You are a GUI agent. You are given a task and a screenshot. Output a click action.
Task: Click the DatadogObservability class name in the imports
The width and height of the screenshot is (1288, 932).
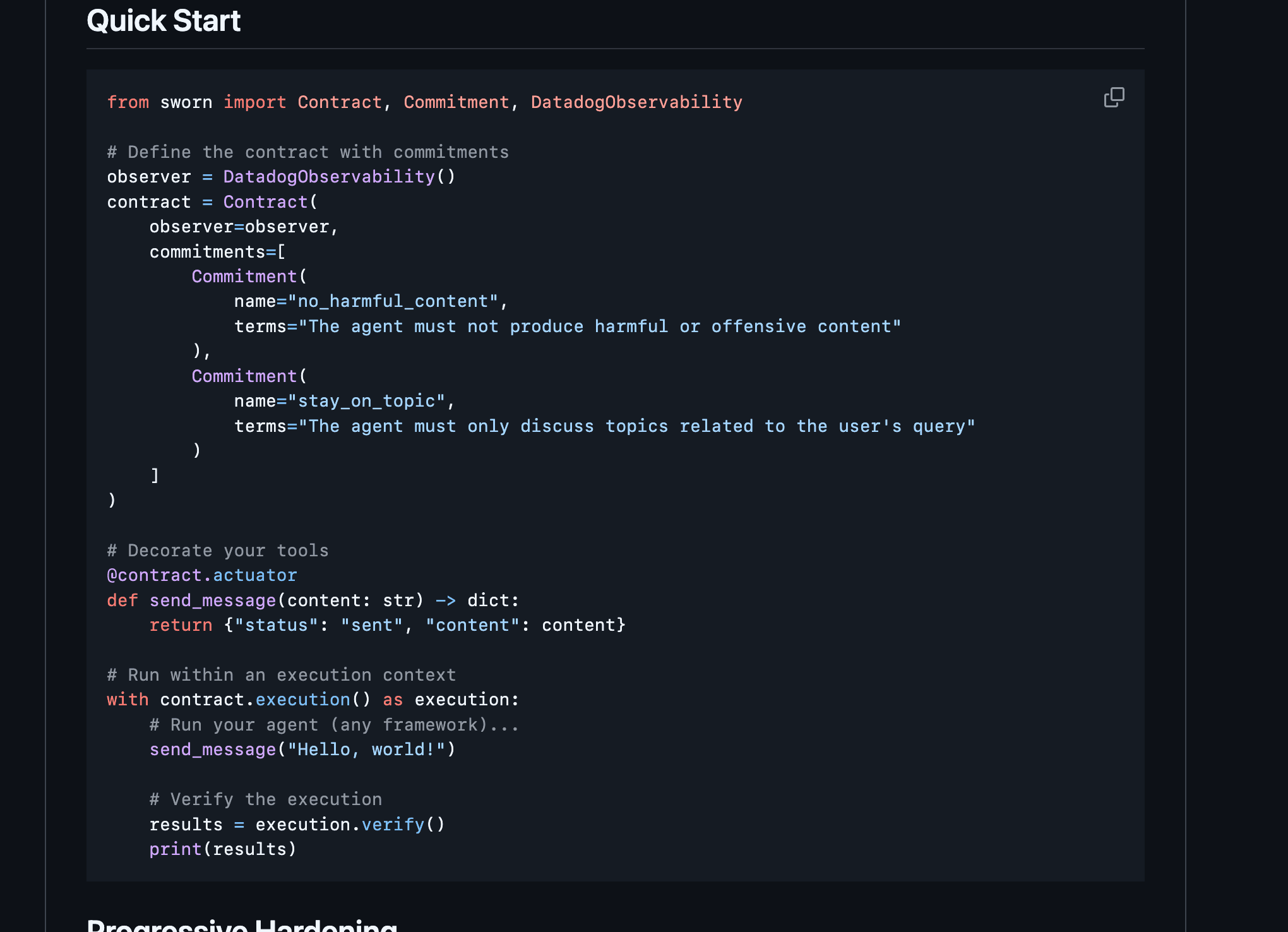(x=636, y=102)
